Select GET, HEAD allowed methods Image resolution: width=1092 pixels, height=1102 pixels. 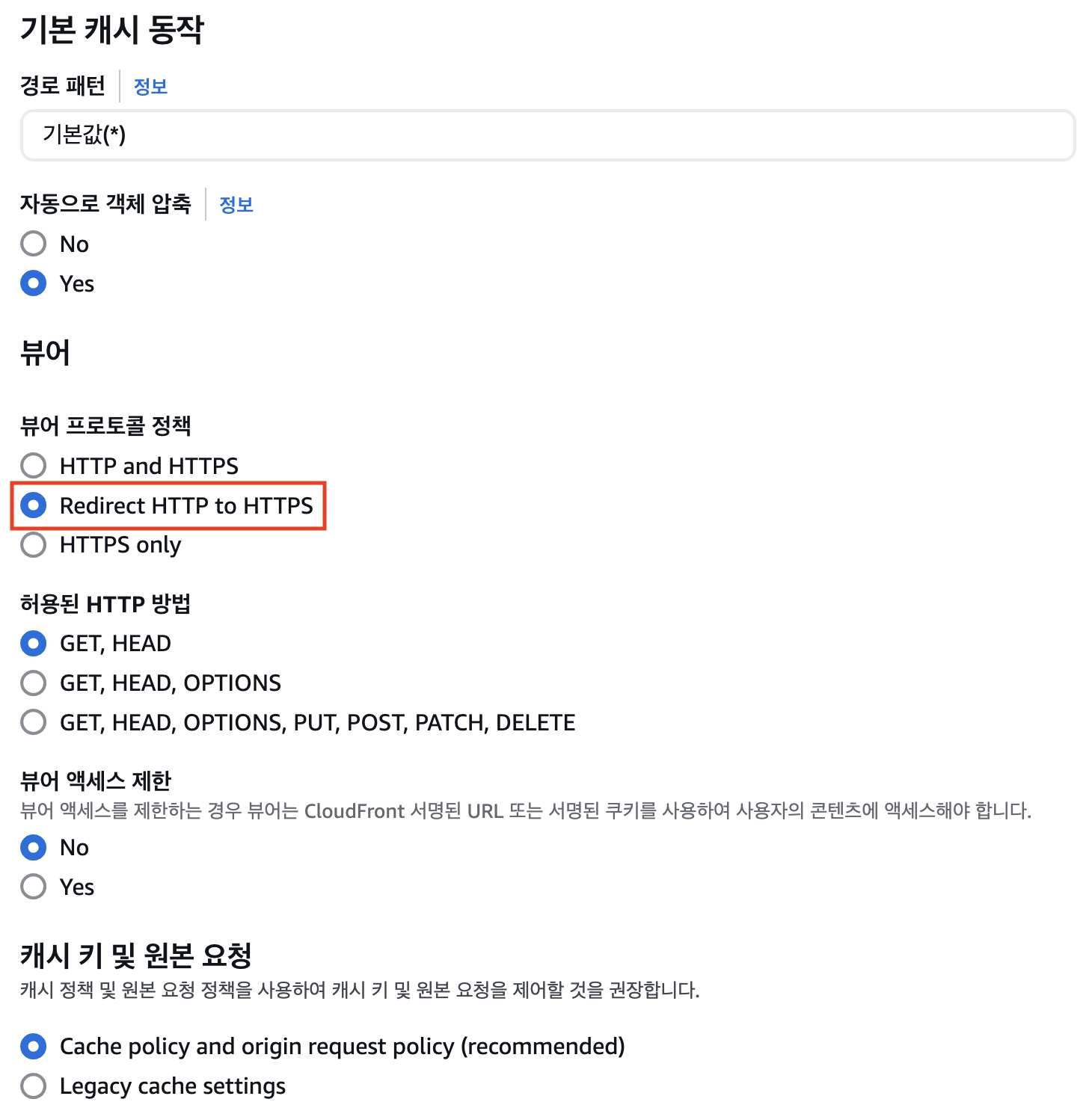[34, 643]
